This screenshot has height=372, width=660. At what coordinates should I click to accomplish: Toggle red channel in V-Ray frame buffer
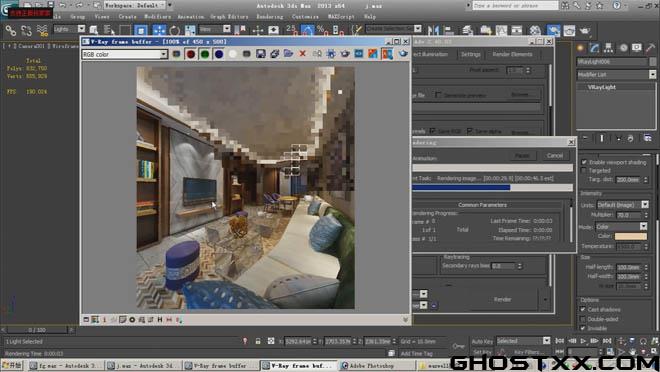[191, 54]
